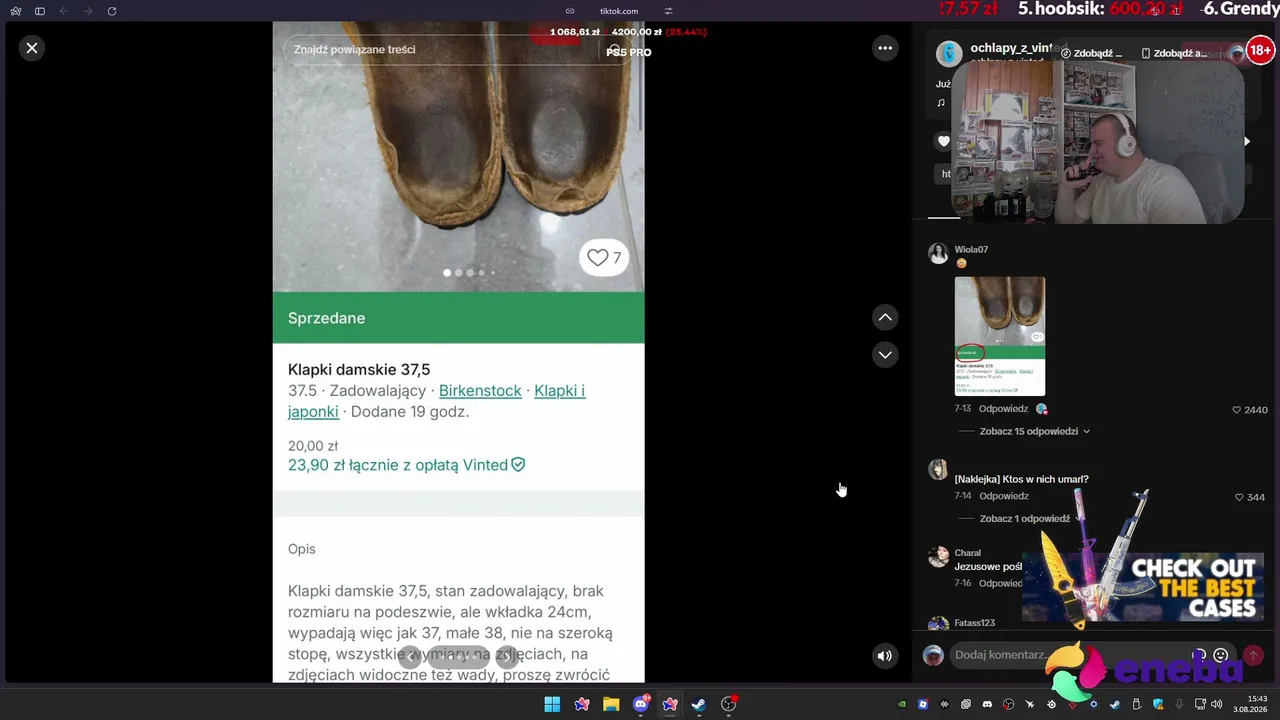The image size is (1280, 720).
Task: Go to the next video
Action: pos(885,354)
